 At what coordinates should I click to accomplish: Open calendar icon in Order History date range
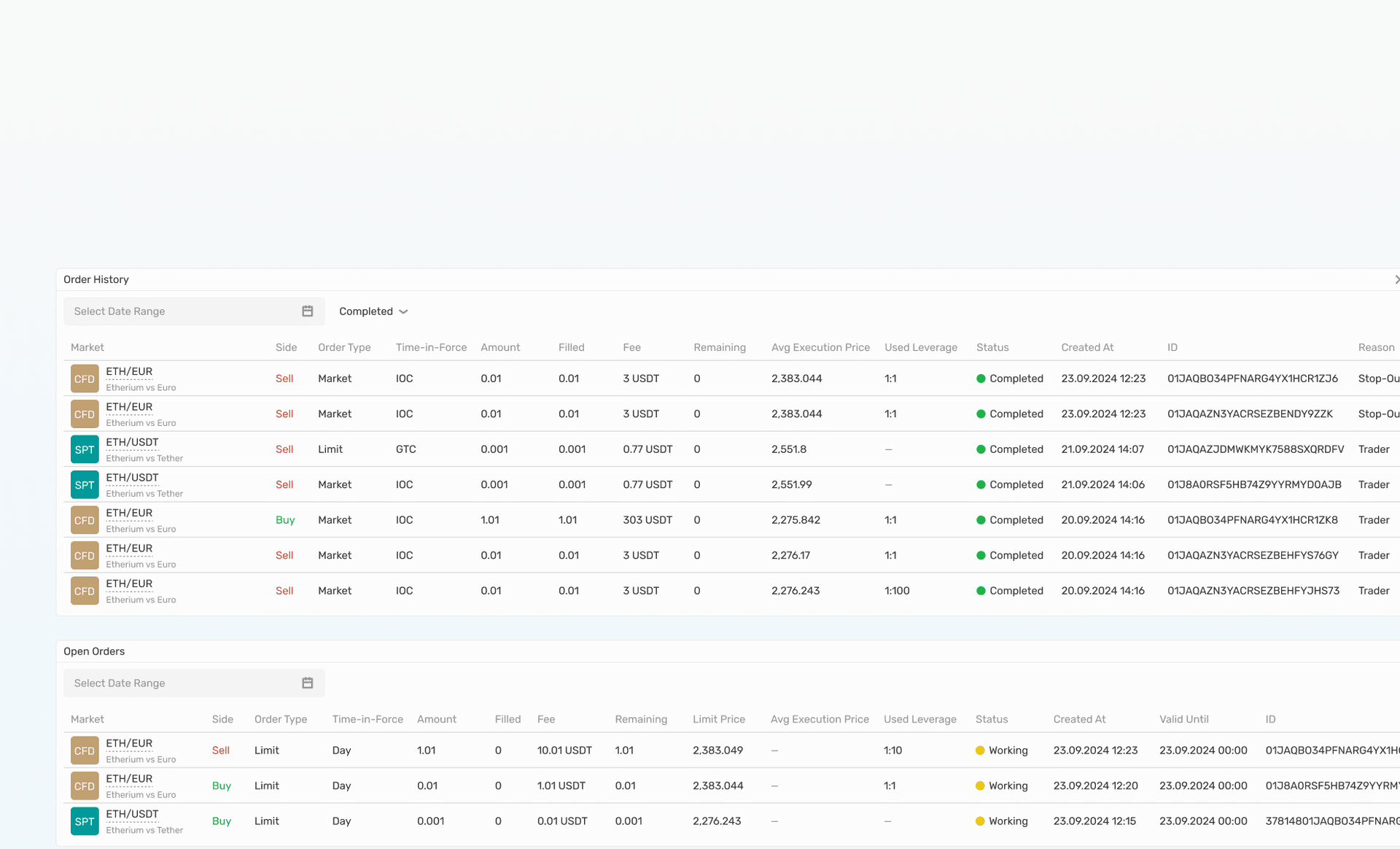tap(307, 311)
